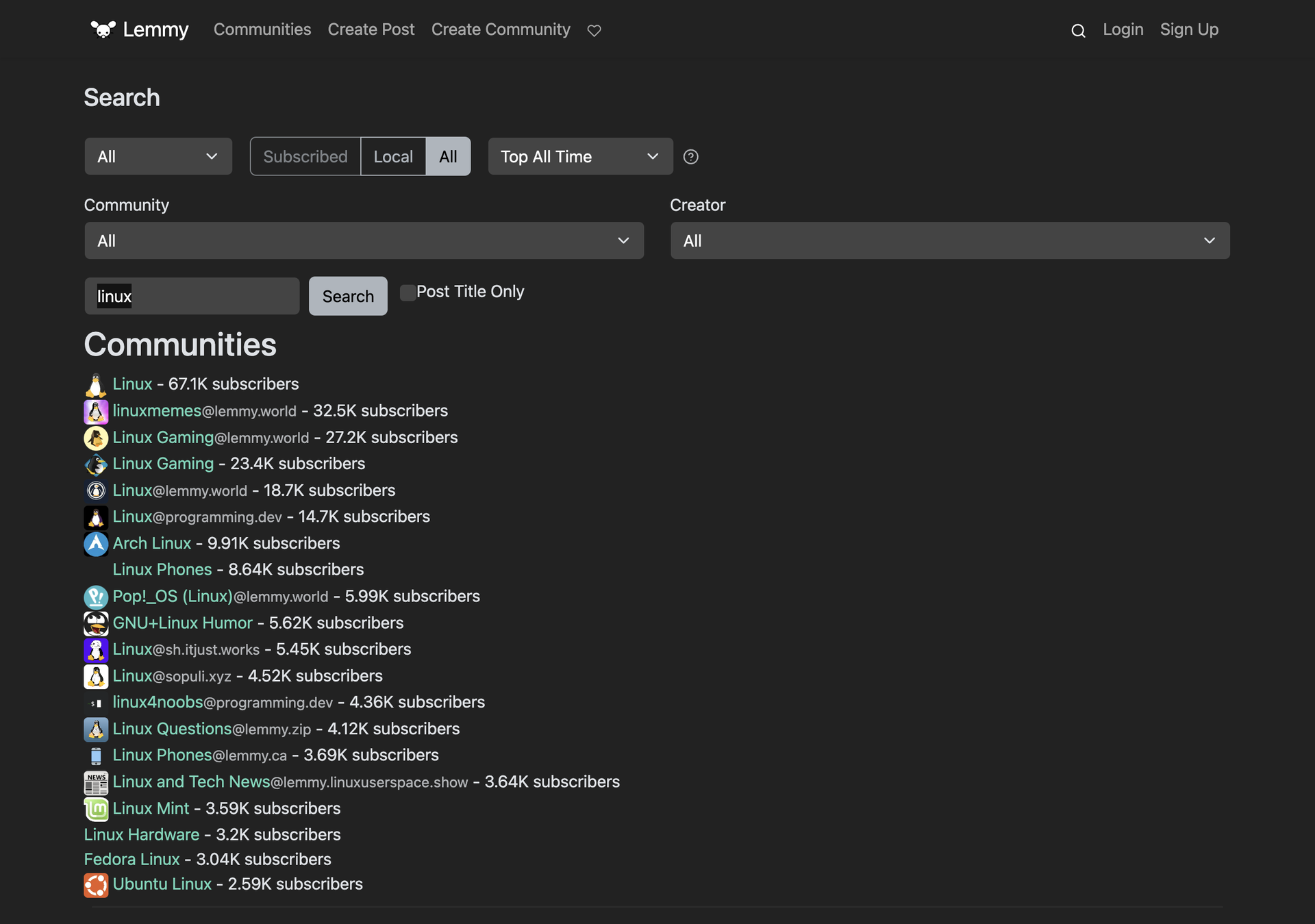Click the Lemmy mouse logo icon
This screenshot has height=924, width=1315.
103,29
